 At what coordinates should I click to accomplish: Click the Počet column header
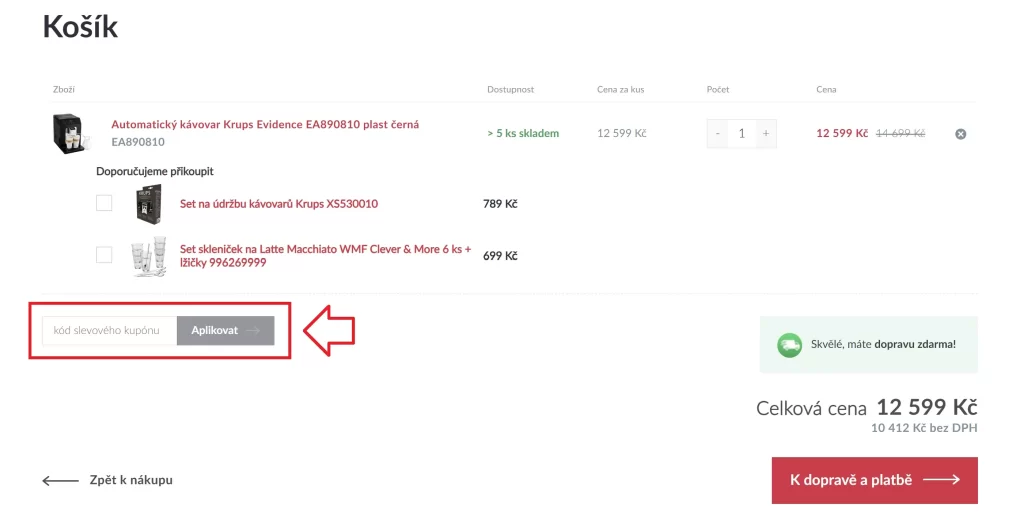click(x=718, y=89)
